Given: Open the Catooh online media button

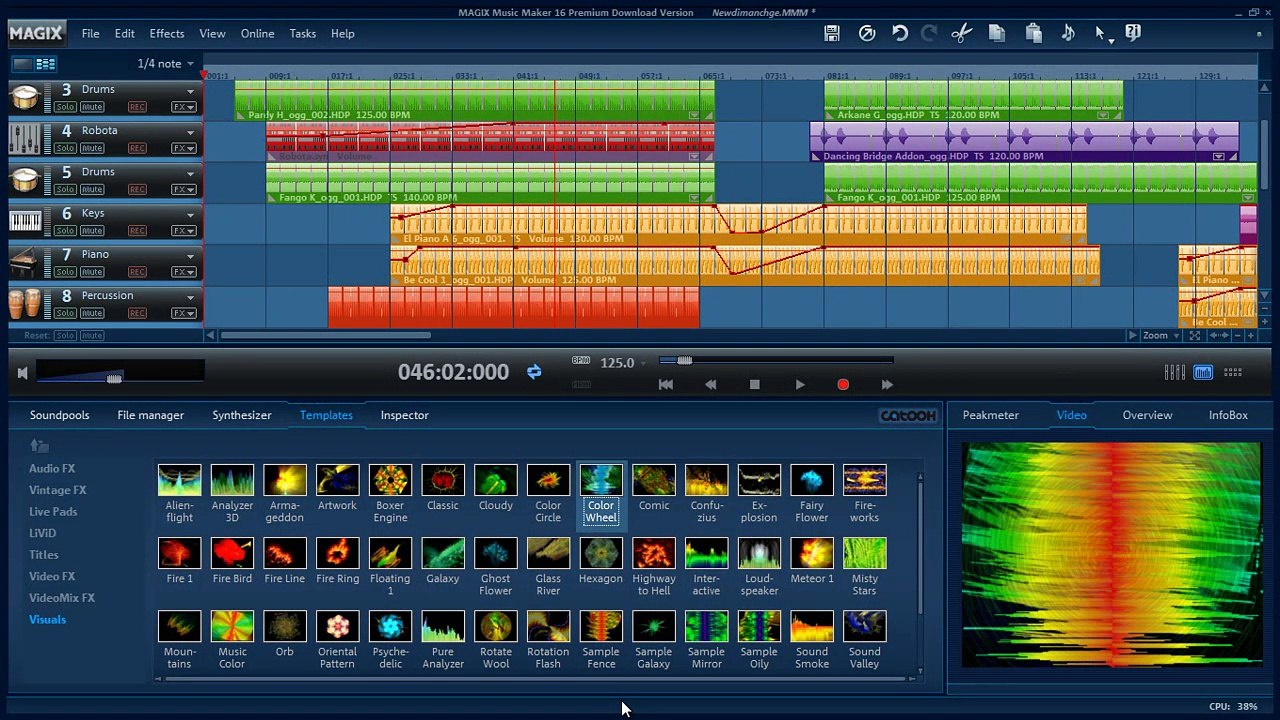Looking at the screenshot, I should point(908,415).
